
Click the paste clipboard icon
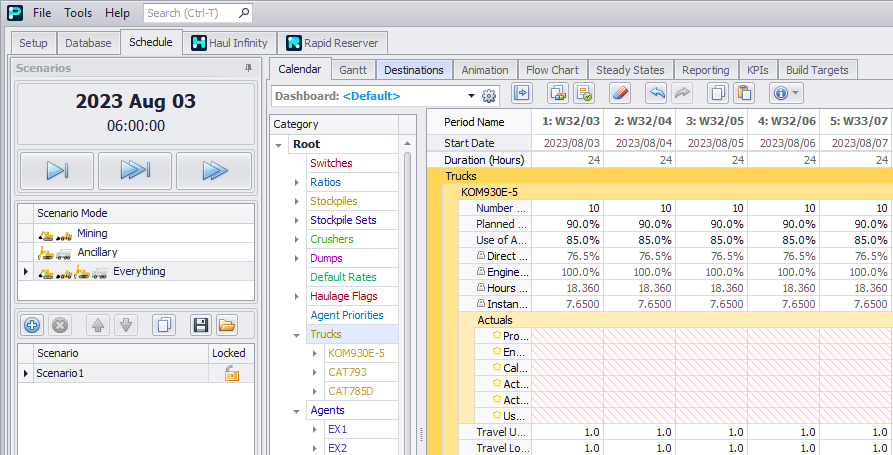coord(743,94)
